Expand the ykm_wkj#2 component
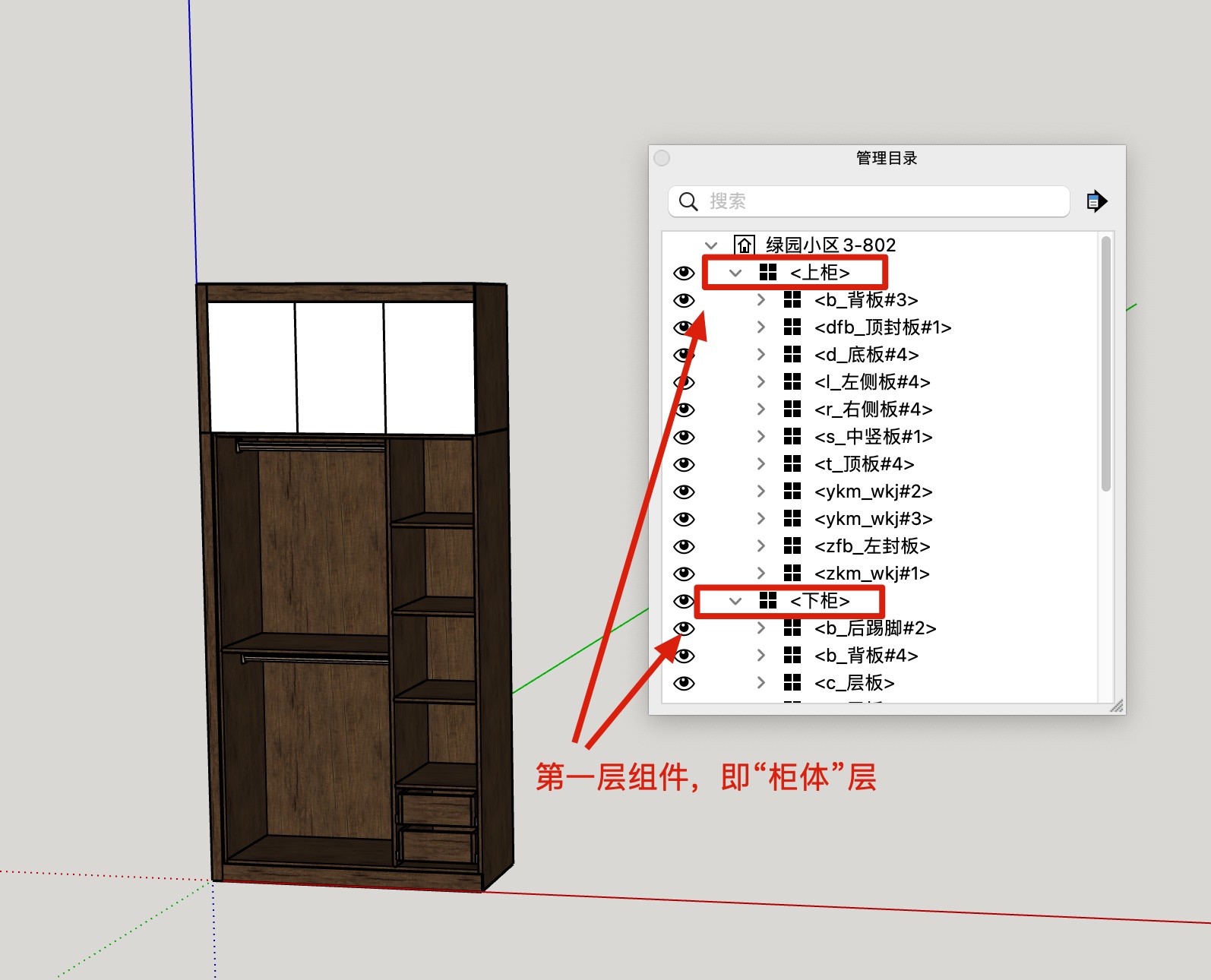Viewport: 1211px width, 980px height. coord(761,492)
